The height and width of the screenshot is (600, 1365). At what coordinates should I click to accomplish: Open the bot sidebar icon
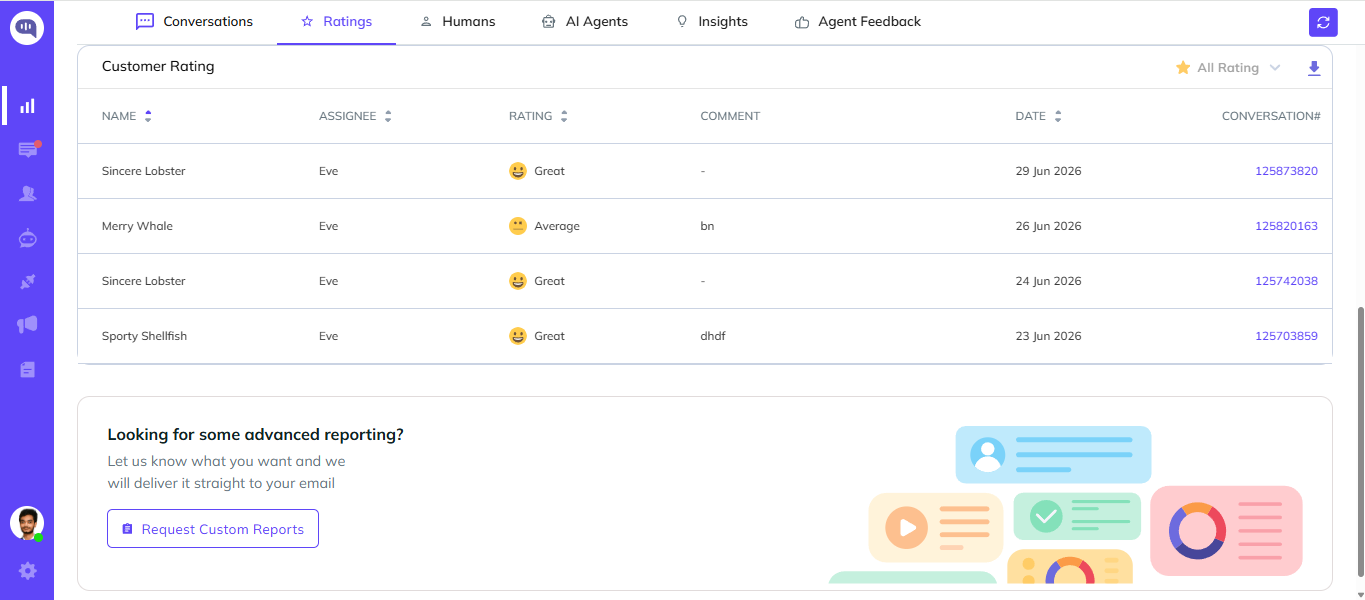point(28,238)
